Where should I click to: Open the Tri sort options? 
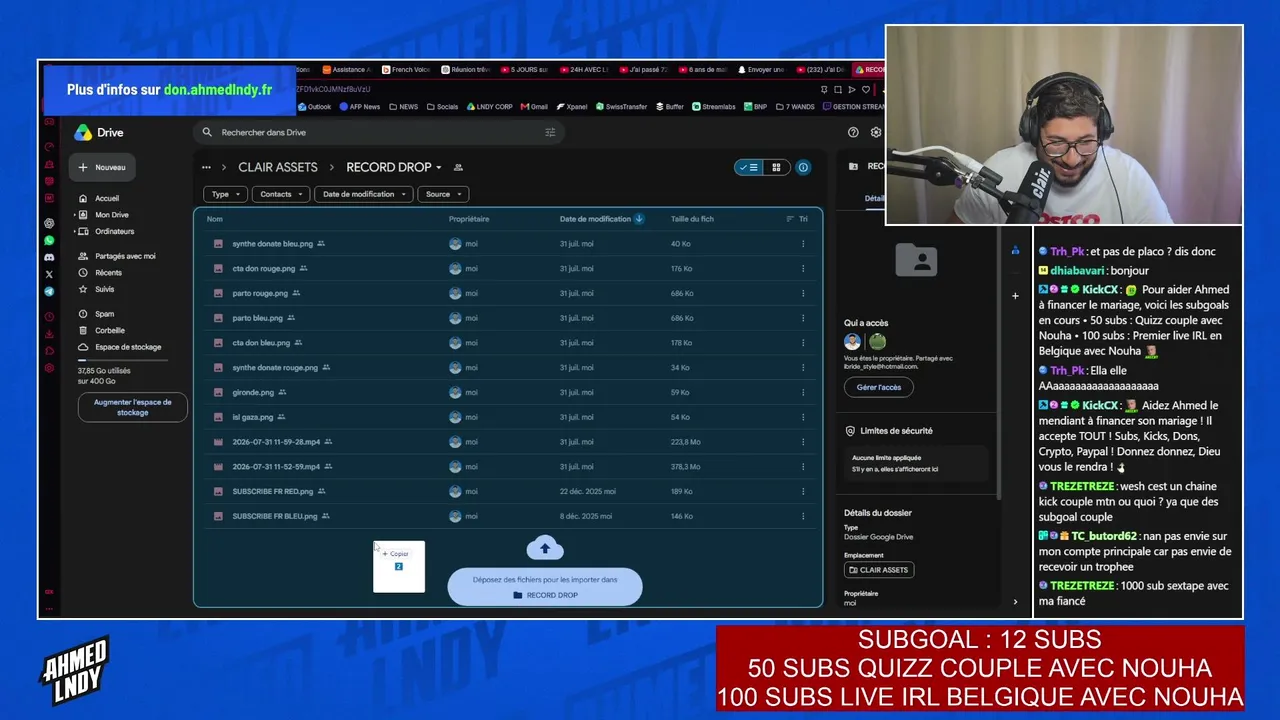click(797, 219)
